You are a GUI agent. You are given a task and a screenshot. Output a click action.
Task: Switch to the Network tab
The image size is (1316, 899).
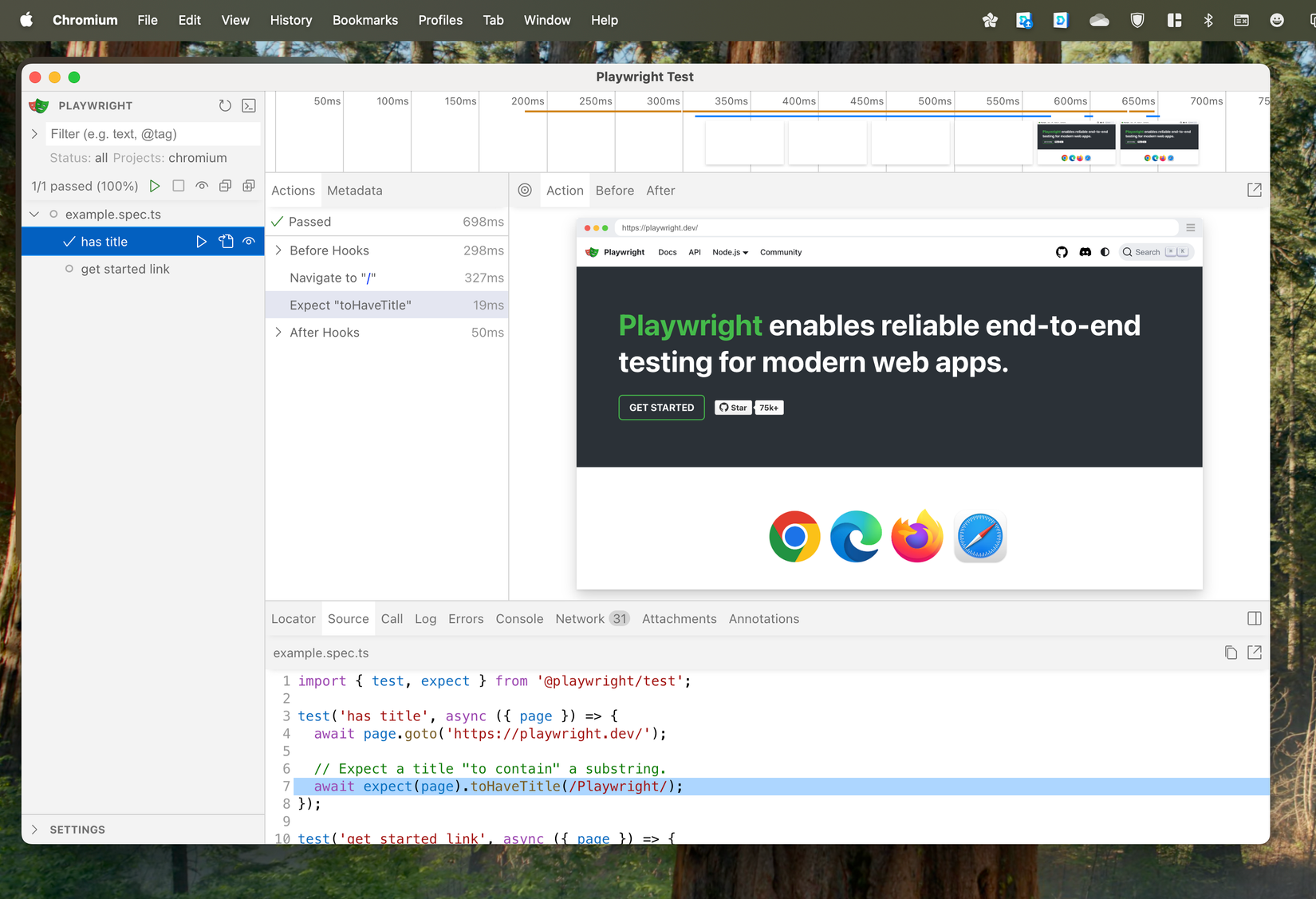pyautogui.click(x=580, y=618)
